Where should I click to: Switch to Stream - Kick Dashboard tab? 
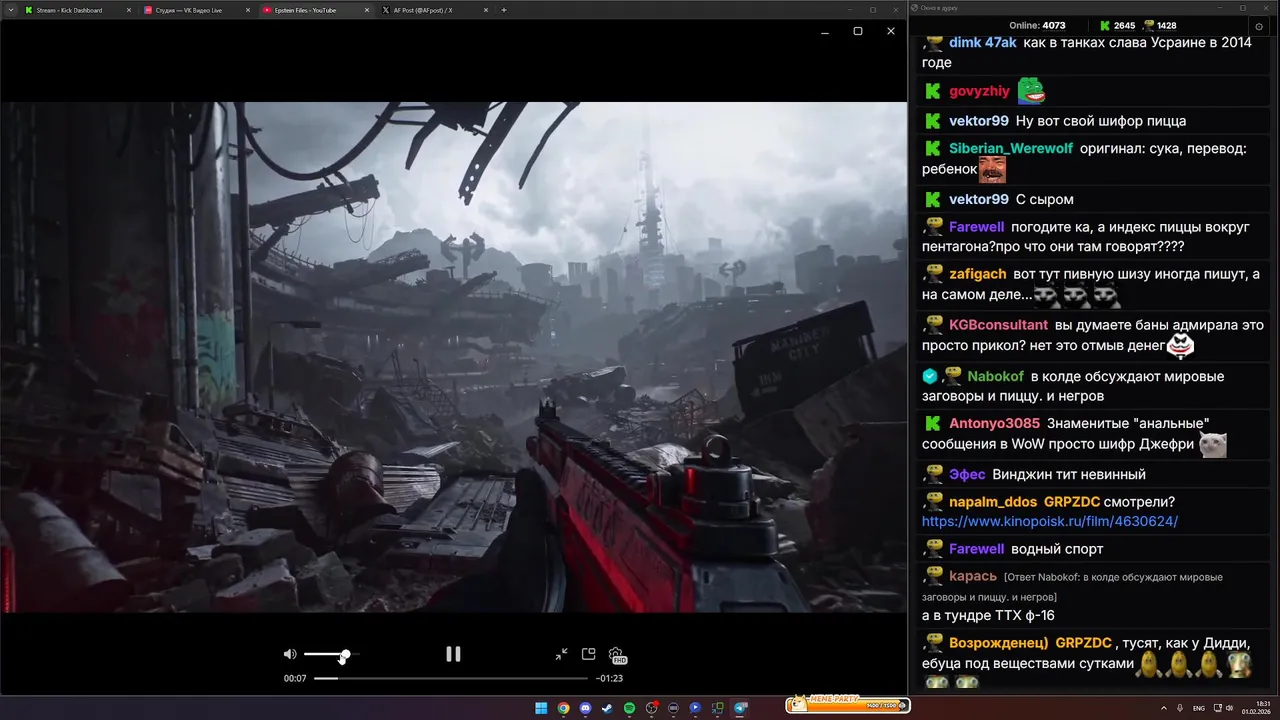click(70, 10)
